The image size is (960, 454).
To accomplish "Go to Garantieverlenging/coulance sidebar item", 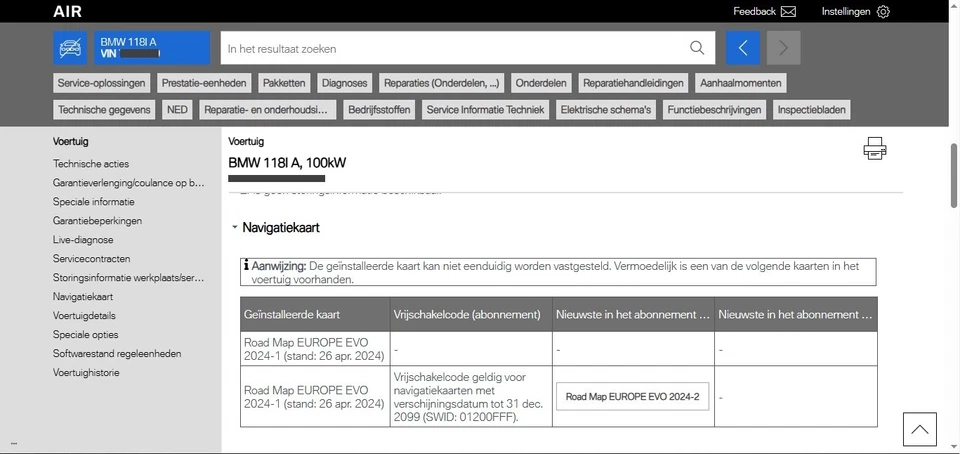I will [129, 183].
